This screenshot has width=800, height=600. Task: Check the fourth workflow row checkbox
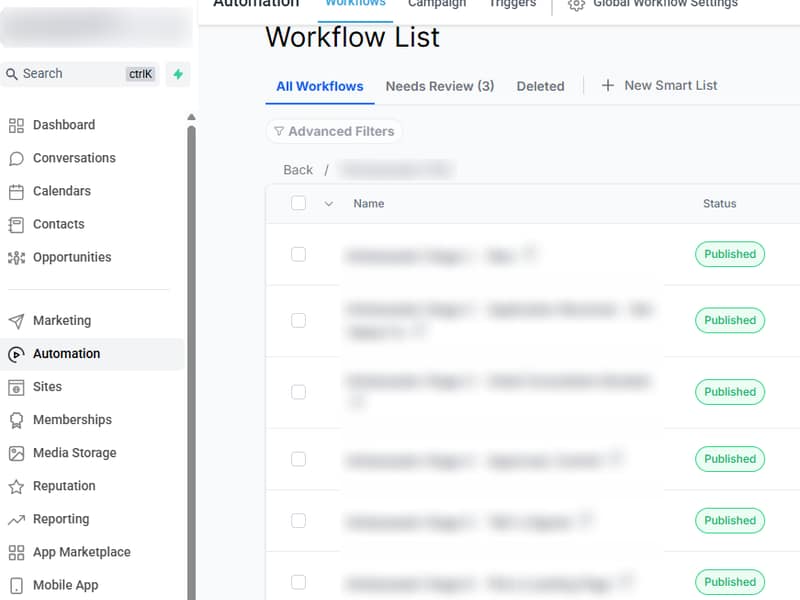pos(298,459)
